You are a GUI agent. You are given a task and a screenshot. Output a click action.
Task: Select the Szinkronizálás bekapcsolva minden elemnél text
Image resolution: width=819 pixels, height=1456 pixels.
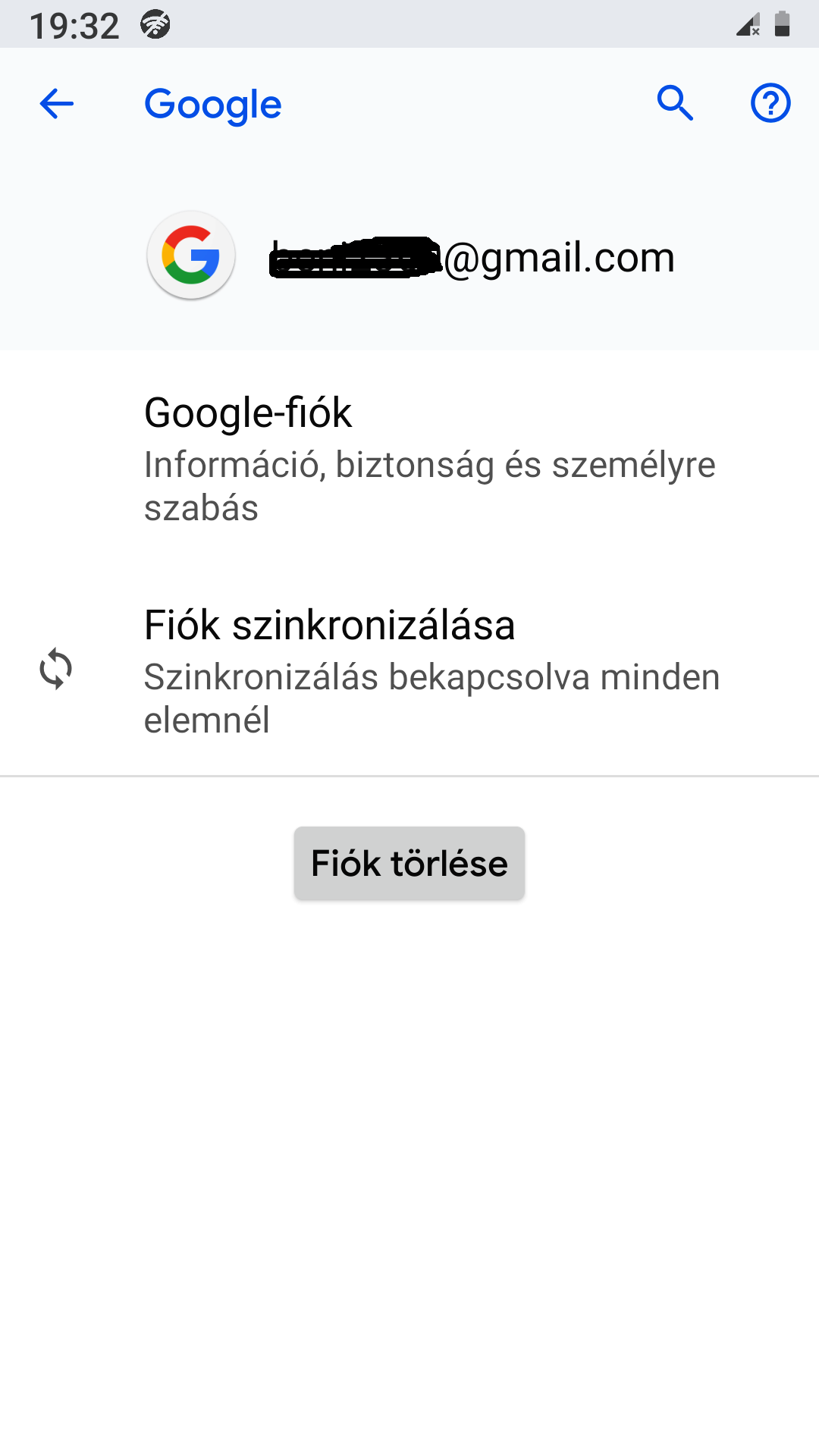coord(431,698)
